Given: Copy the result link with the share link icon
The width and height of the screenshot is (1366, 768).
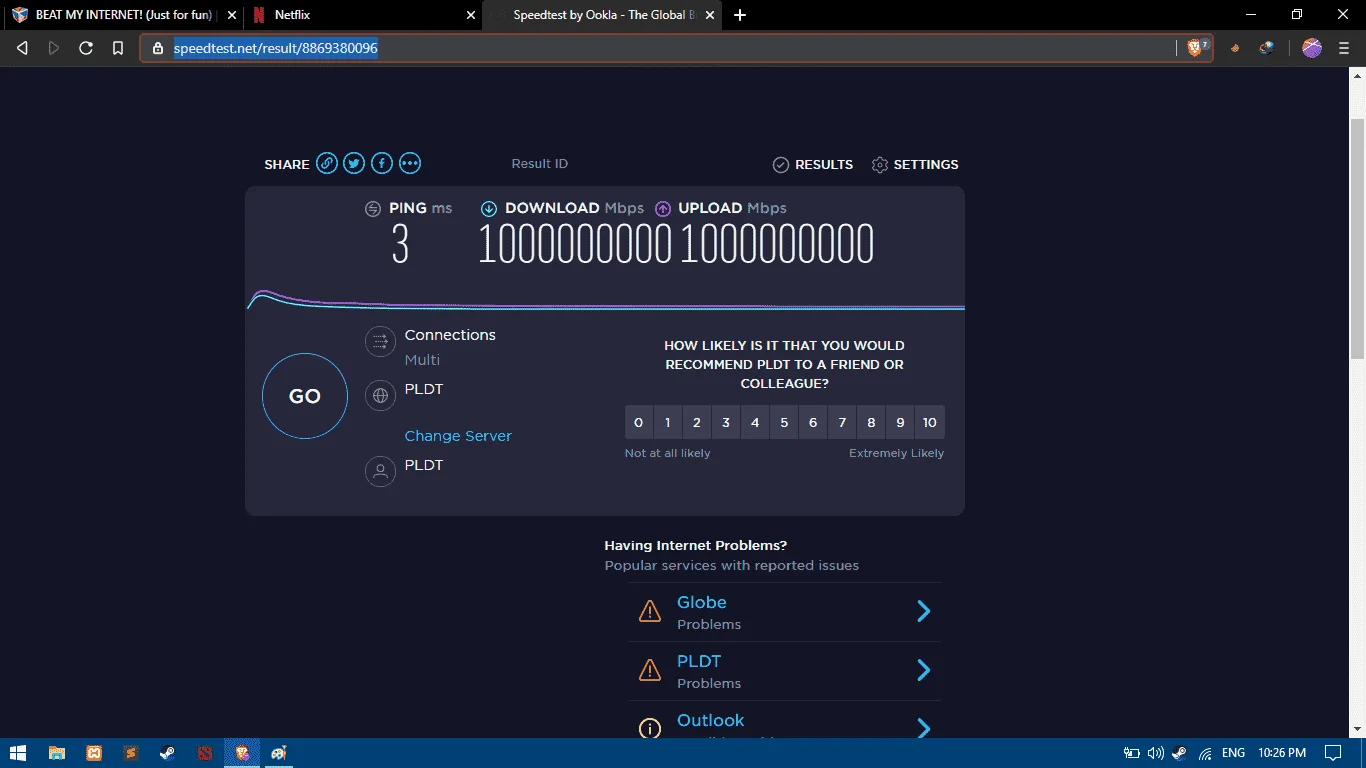Looking at the screenshot, I should pos(327,164).
